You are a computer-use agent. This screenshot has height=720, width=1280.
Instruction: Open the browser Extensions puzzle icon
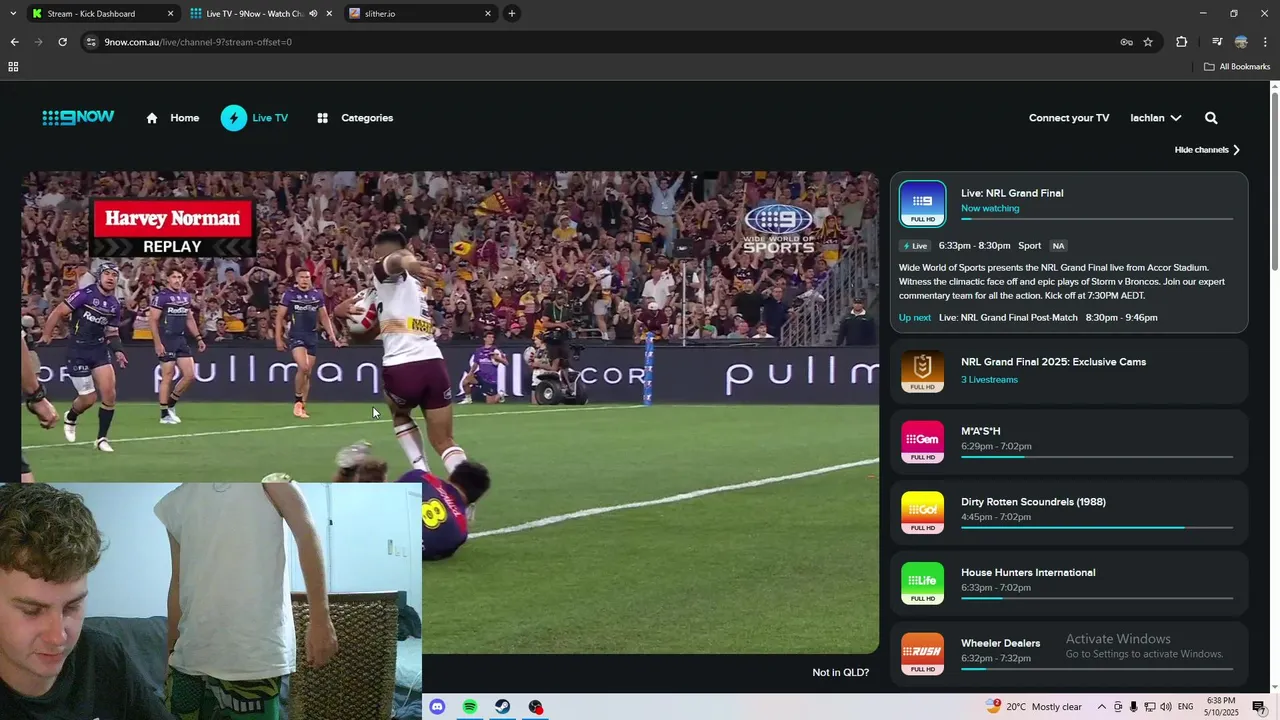[x=1182, y=42]
